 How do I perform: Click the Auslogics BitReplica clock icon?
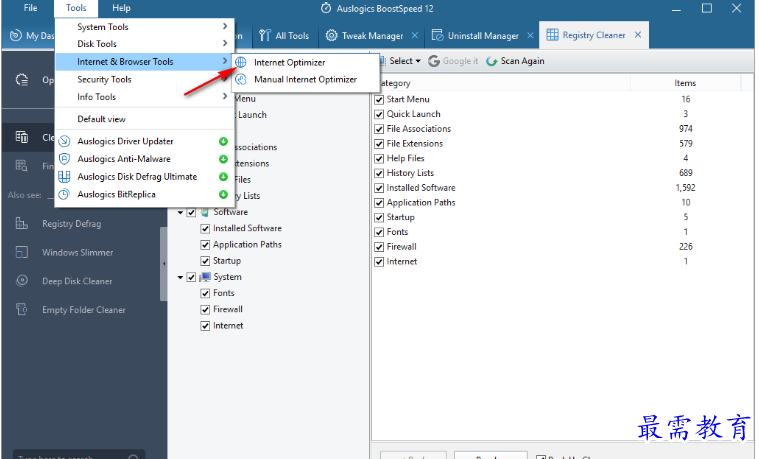point(64,194)
